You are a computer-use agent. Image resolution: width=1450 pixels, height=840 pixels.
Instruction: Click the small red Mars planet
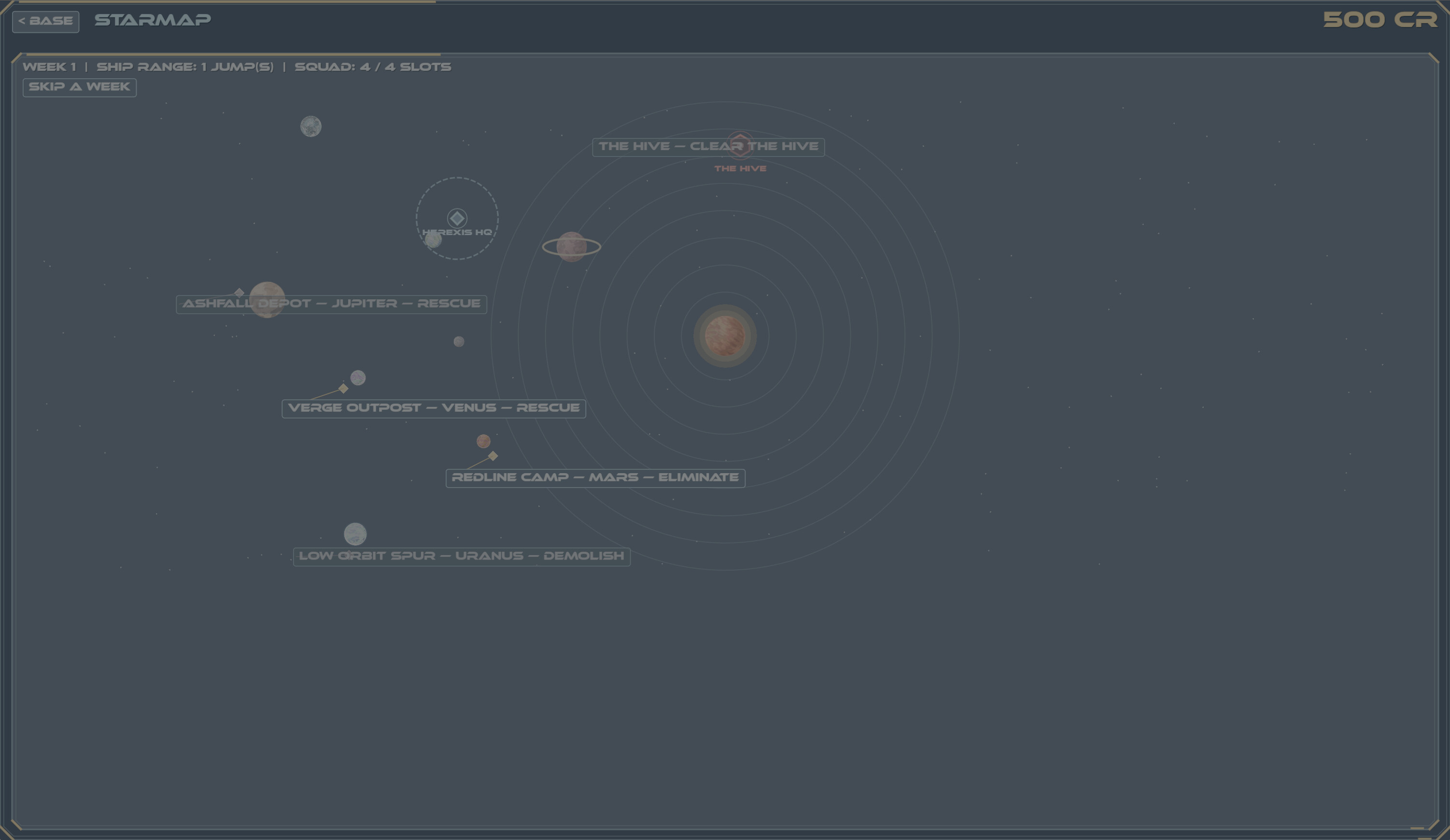pyautogui.click(x=483, y=441)
